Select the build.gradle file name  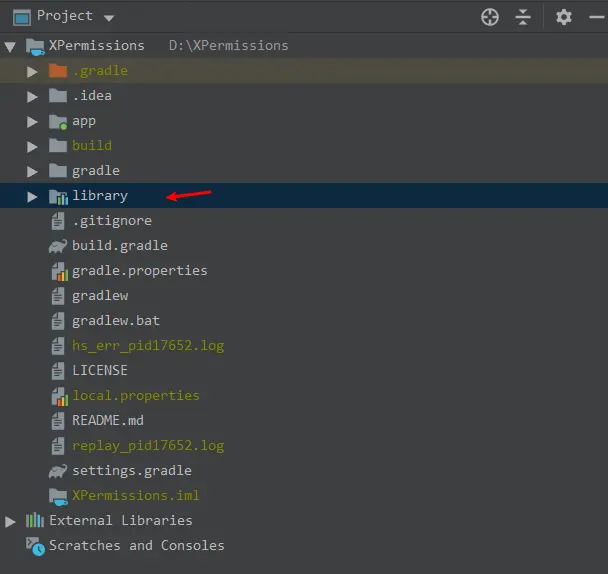click(x=120, y=246)
